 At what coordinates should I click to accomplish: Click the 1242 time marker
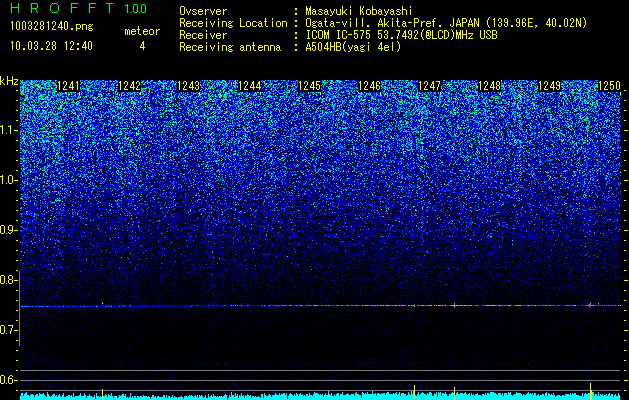(x=130, y=86)
